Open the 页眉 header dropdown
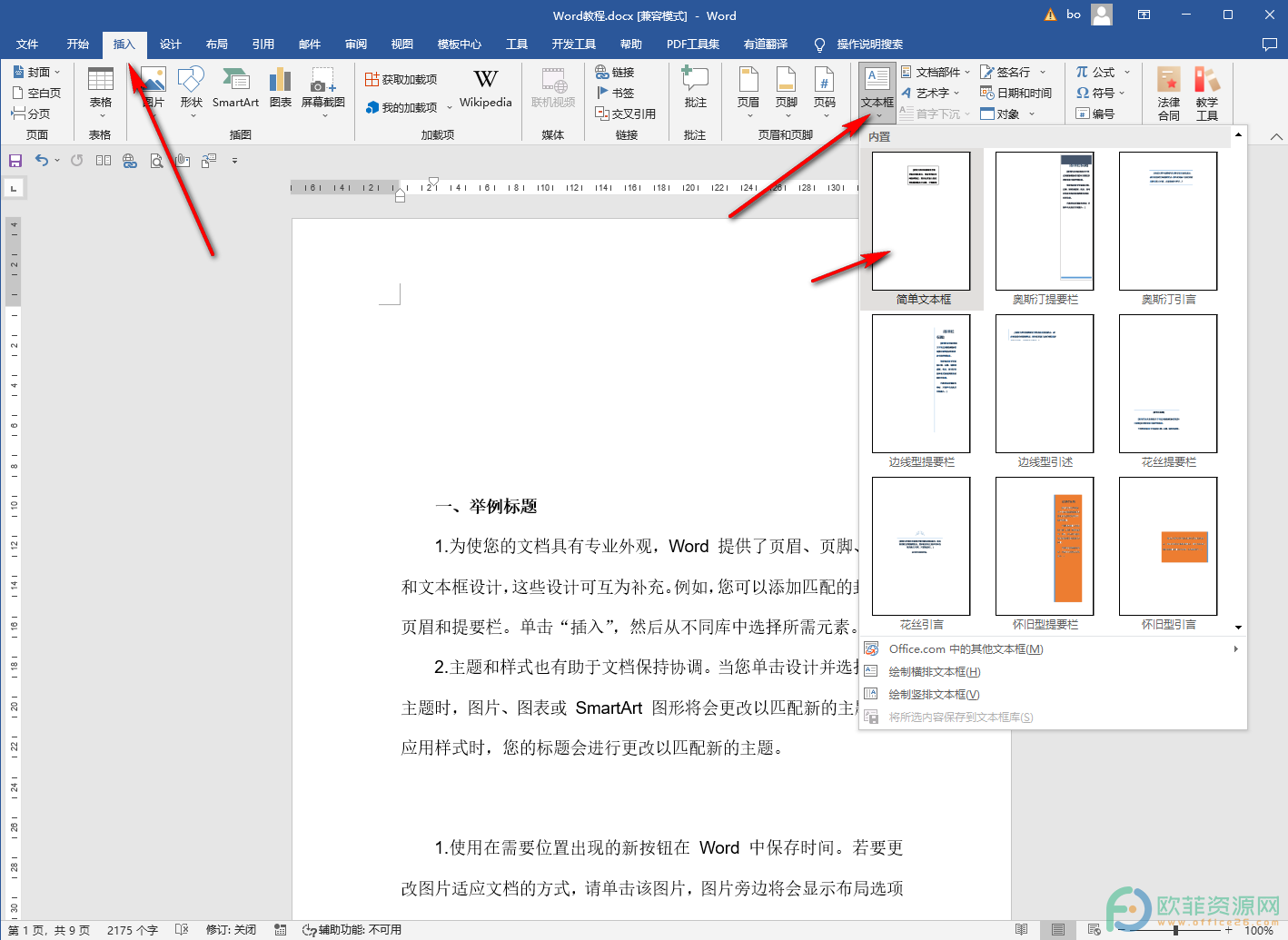Viewport: 1288px width, 940px height. [748, 93]
